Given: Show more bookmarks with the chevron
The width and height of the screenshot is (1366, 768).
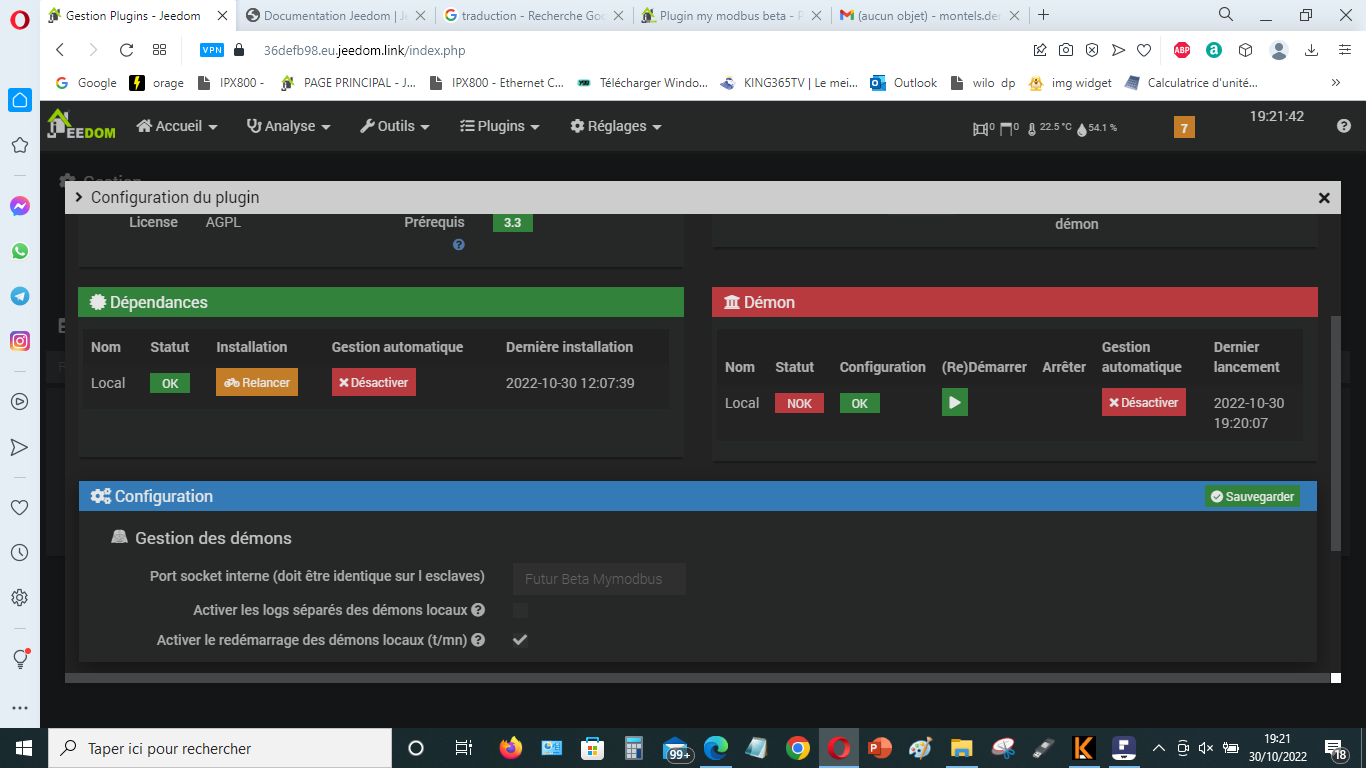Looking at the screenshot, I should [x=1336, y=83].
